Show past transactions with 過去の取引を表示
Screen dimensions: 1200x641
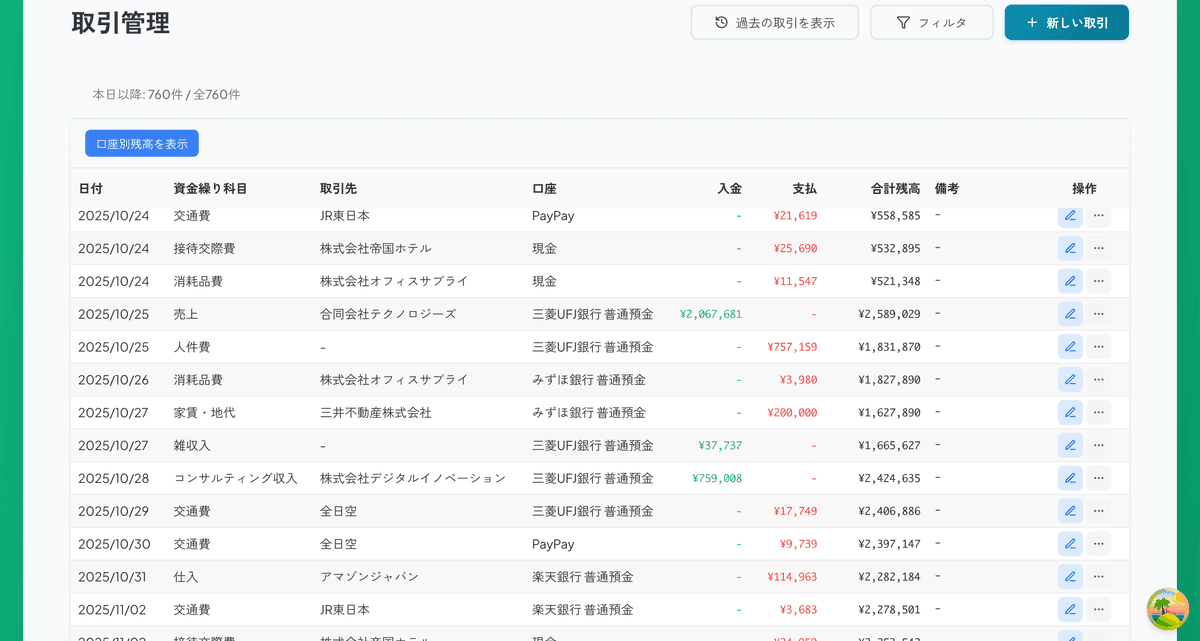775,22
